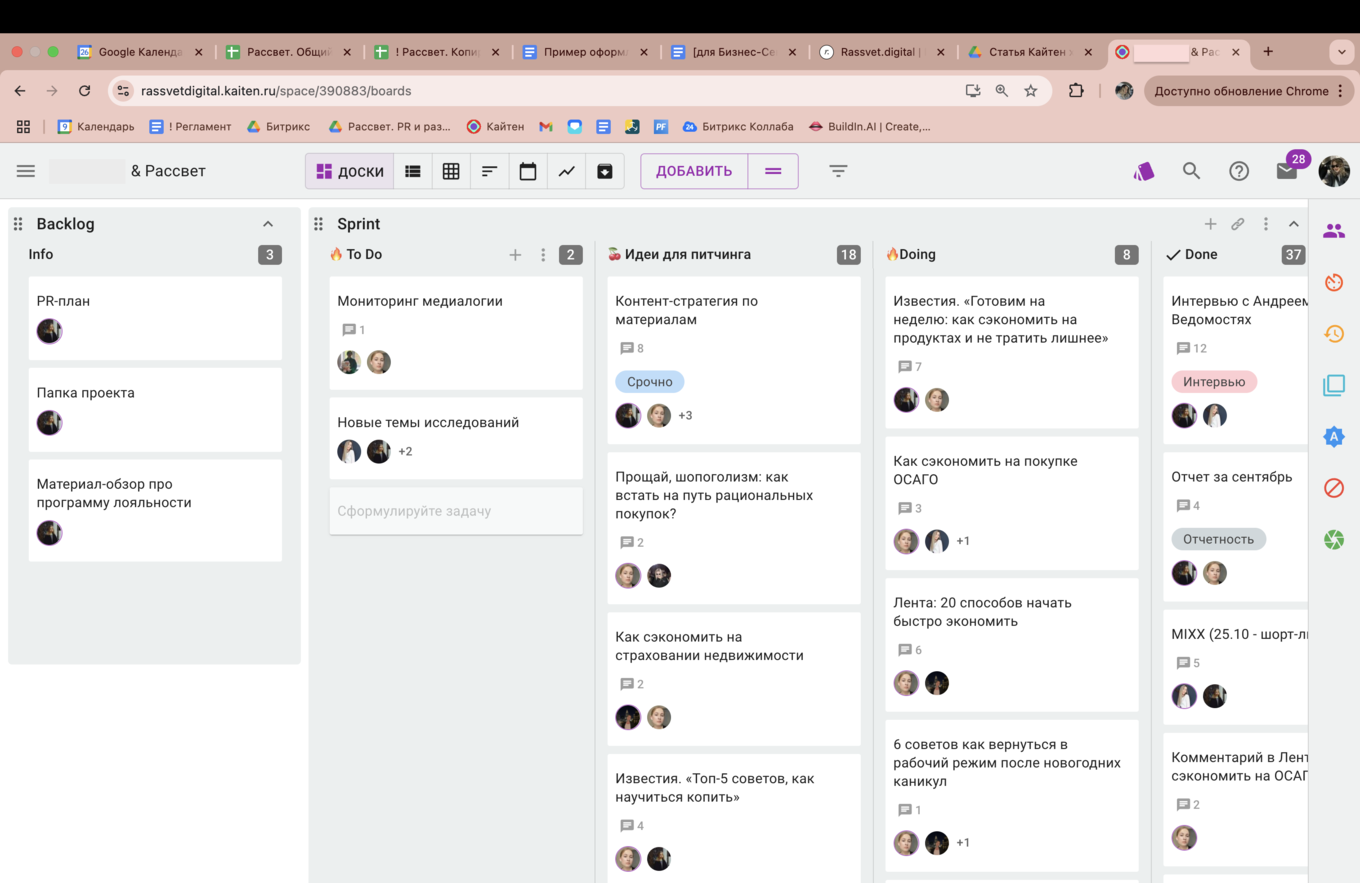The width and height of the screenshot is (1360, 883).
Task: Select the доски view tab
Action: coord(350,171)
